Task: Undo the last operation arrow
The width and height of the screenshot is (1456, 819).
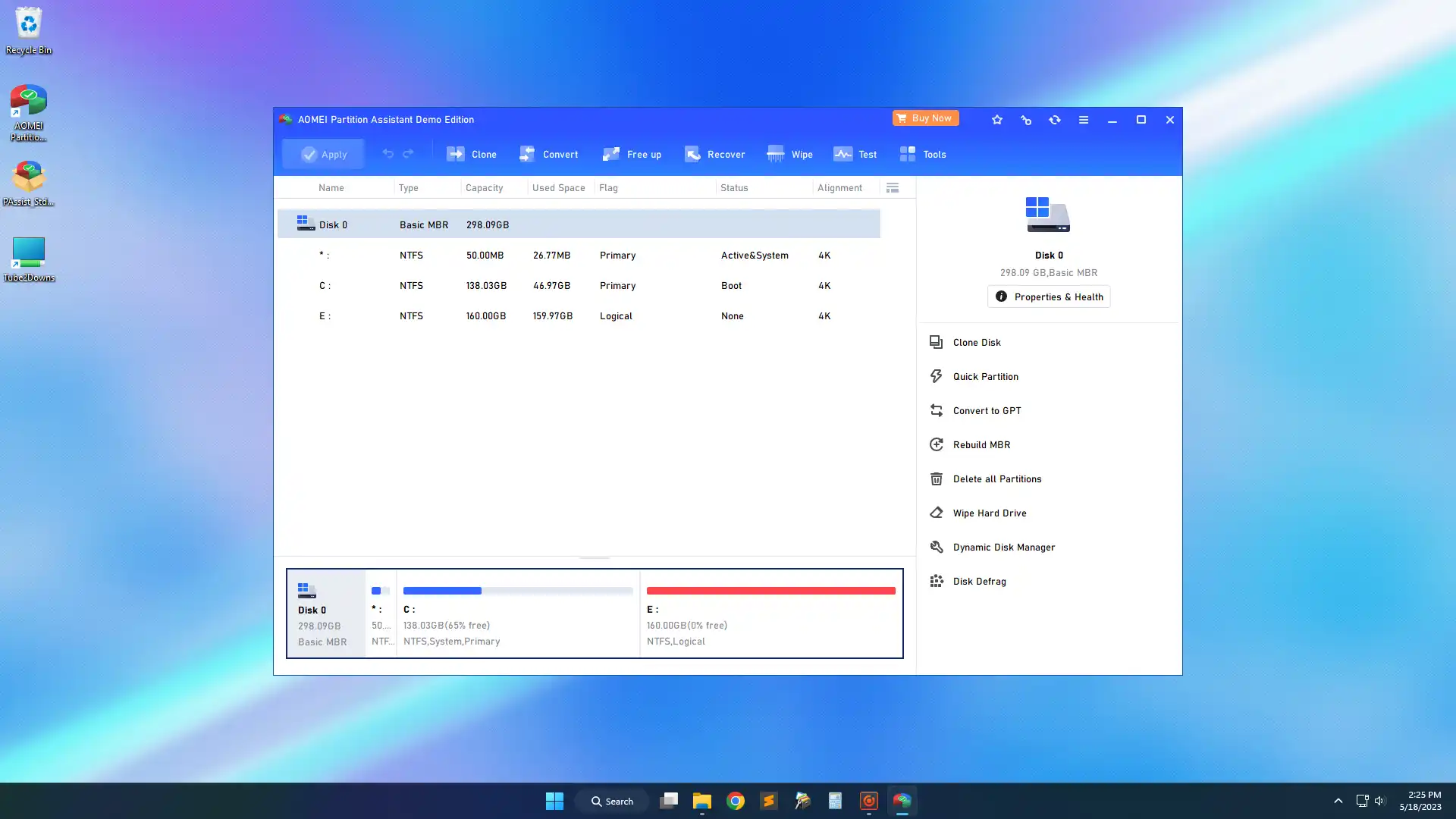Action: click(388, 154)
